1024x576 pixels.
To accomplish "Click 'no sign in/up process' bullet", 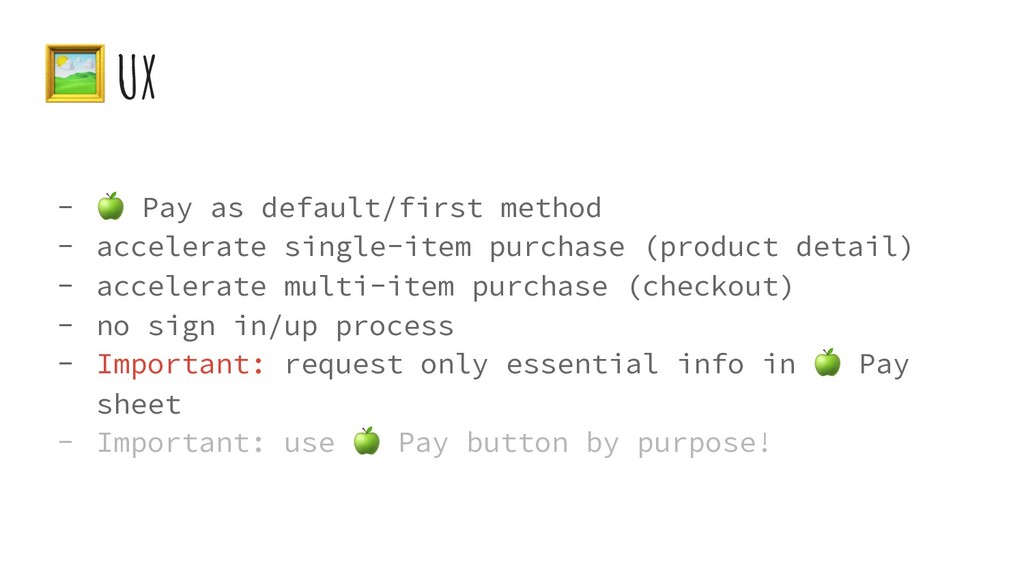I will [x=275, y=326].
